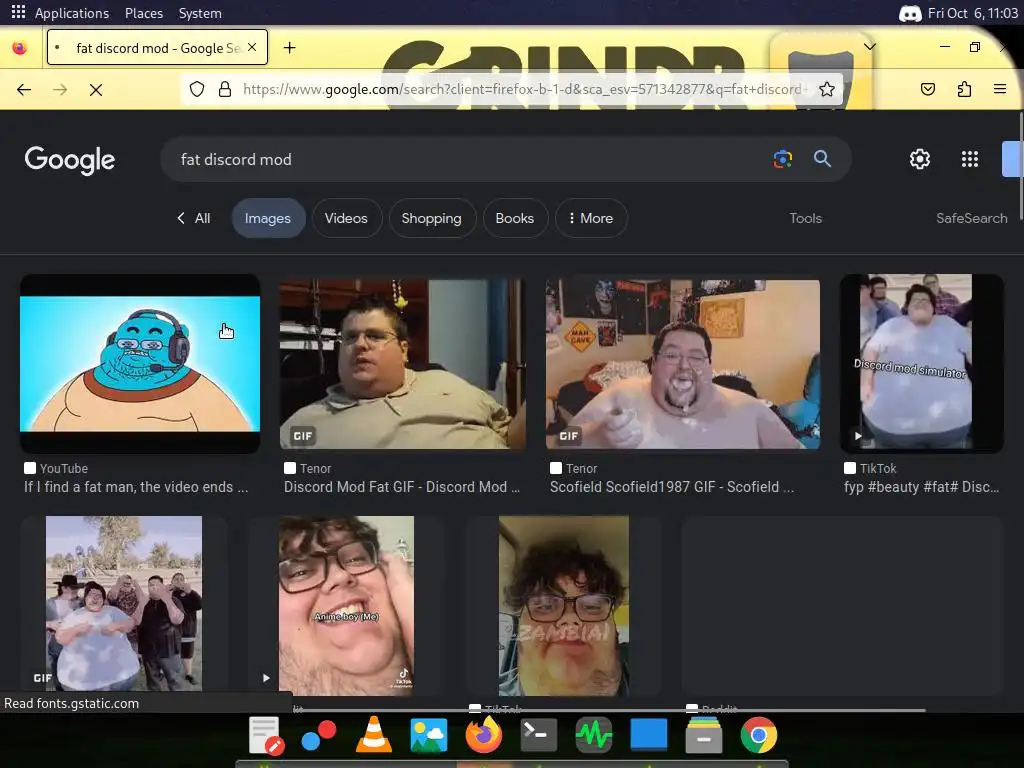Click the page vertical scrollbar
Image resolution: width=1024 pixels, height=768 pixels.
pyautogui.click(x=1021, y=168)
